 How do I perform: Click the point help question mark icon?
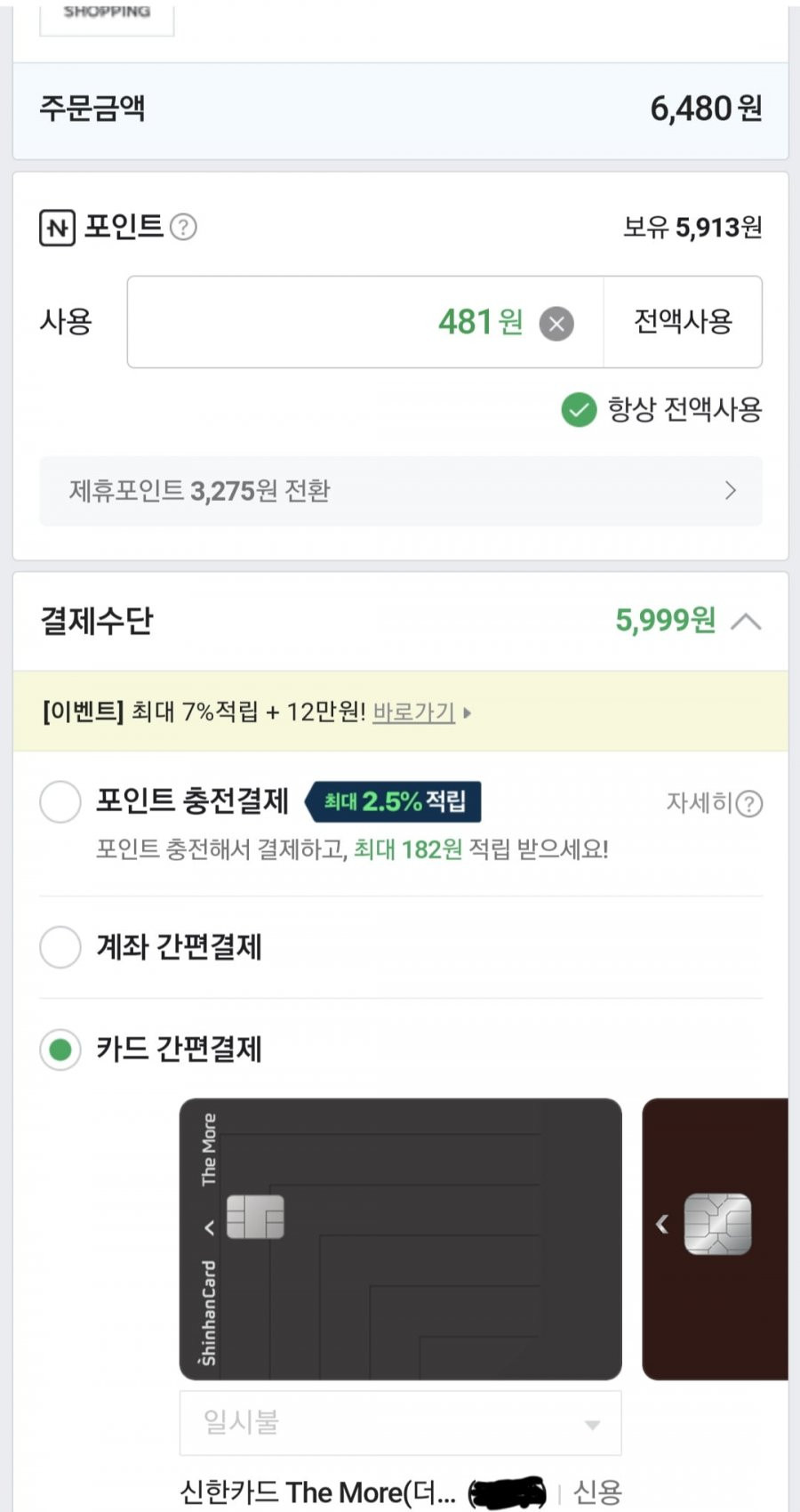tap(183, 228)
